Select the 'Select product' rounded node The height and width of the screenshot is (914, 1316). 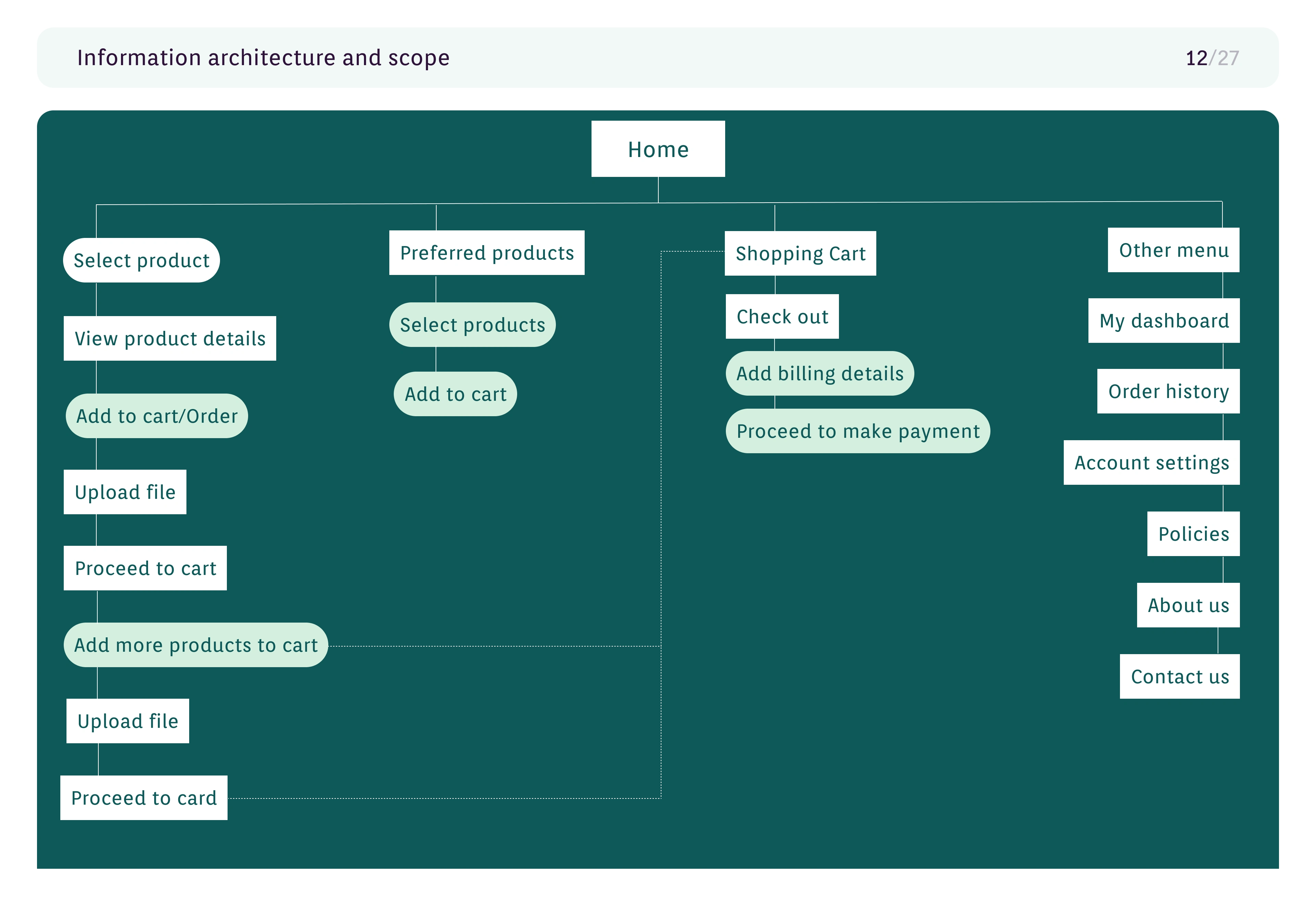[x=141, y=260]
